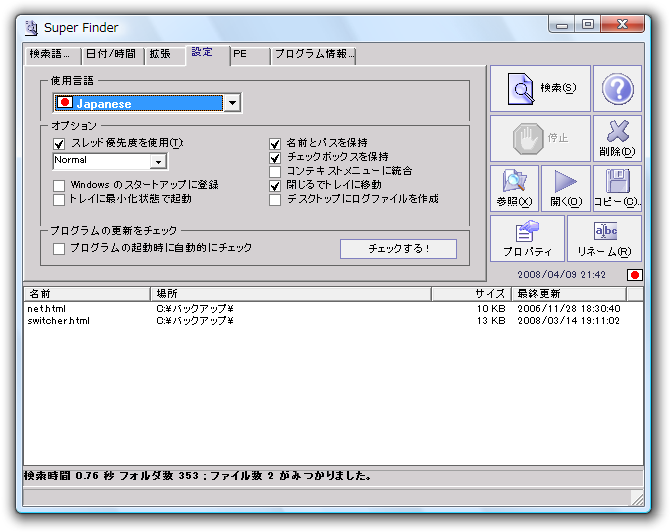Click the 検索(S) search magnifier button
This screenshot has height=532, width=671.
(540, 89)
